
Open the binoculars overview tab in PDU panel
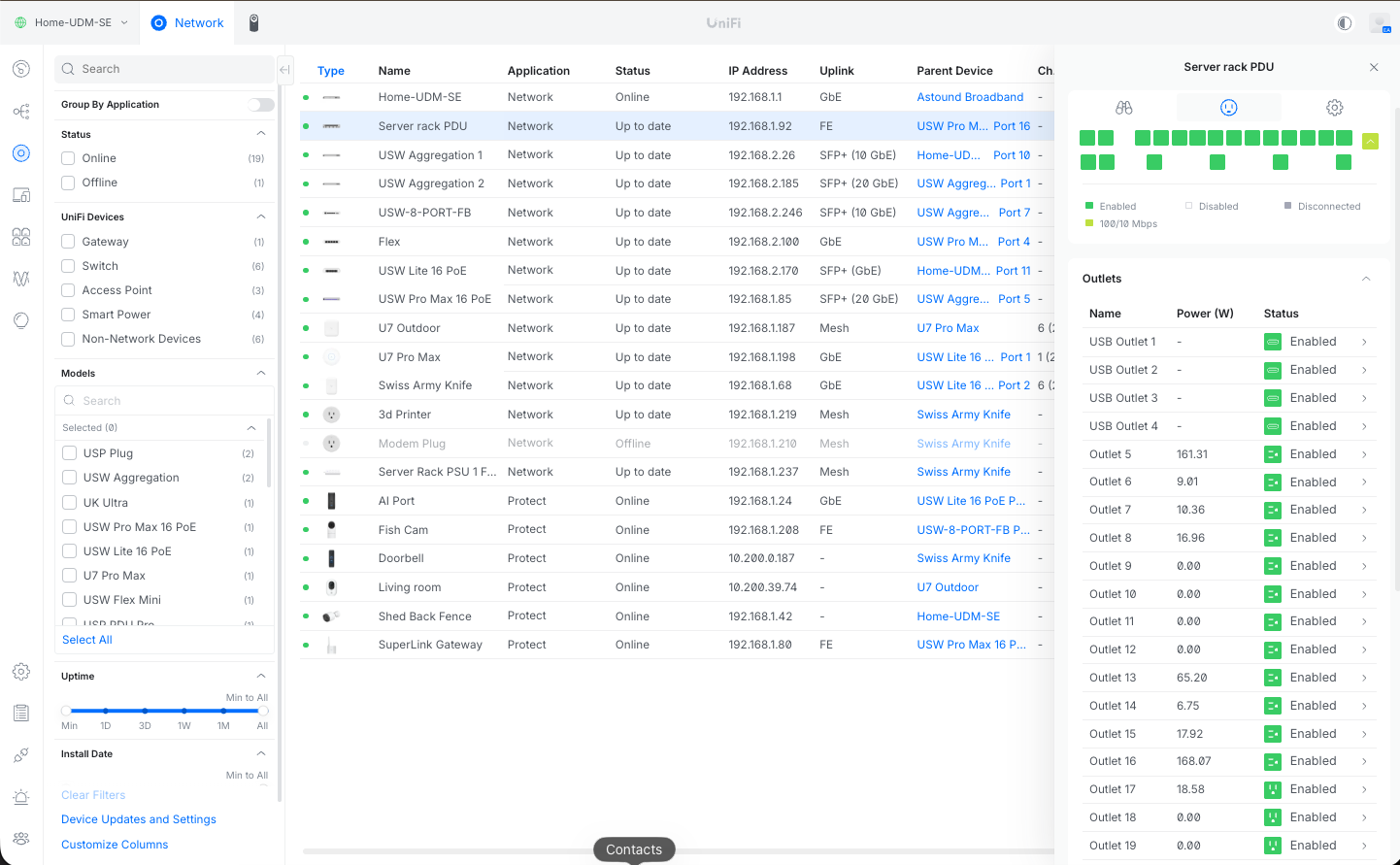coord(1123,108)
